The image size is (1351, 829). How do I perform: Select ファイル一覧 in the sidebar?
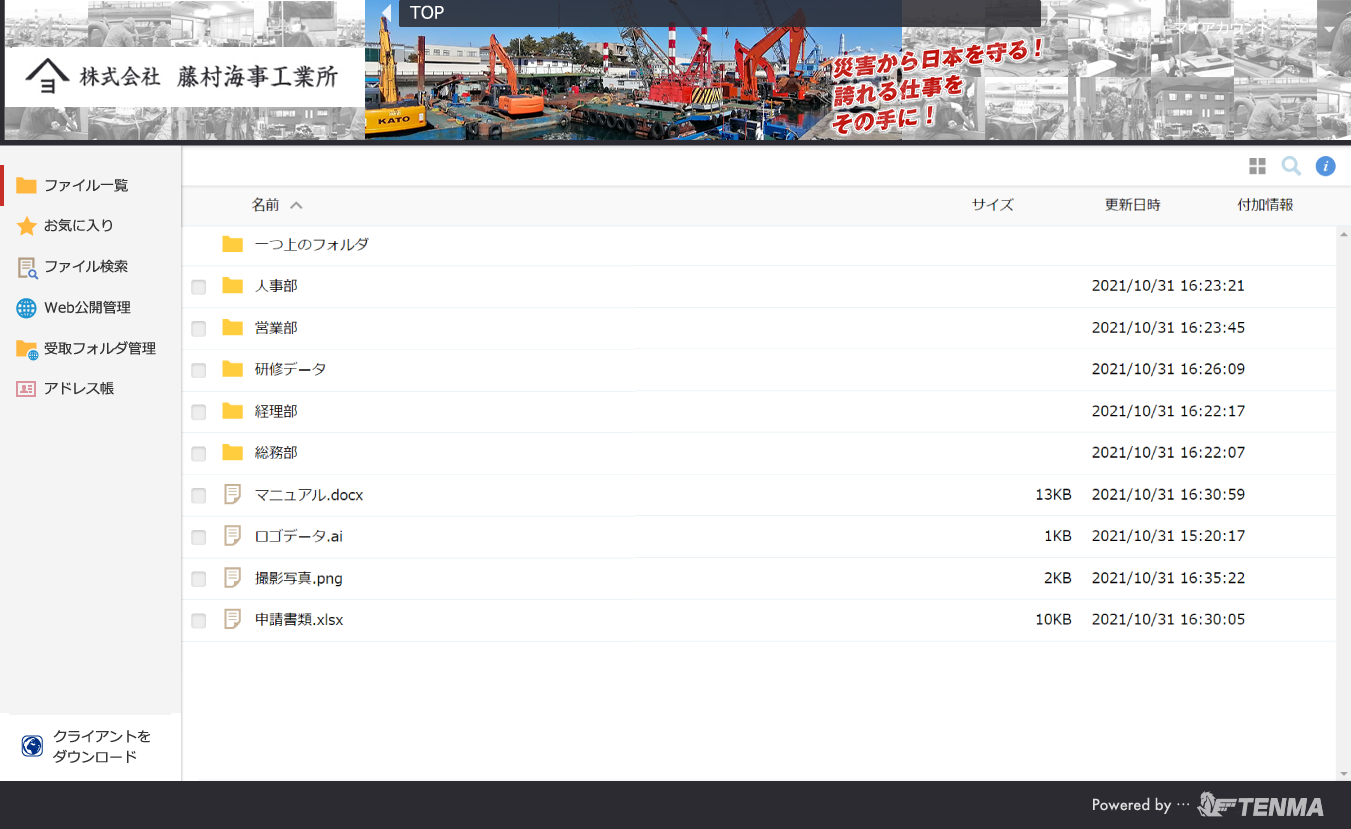[86, 185]
